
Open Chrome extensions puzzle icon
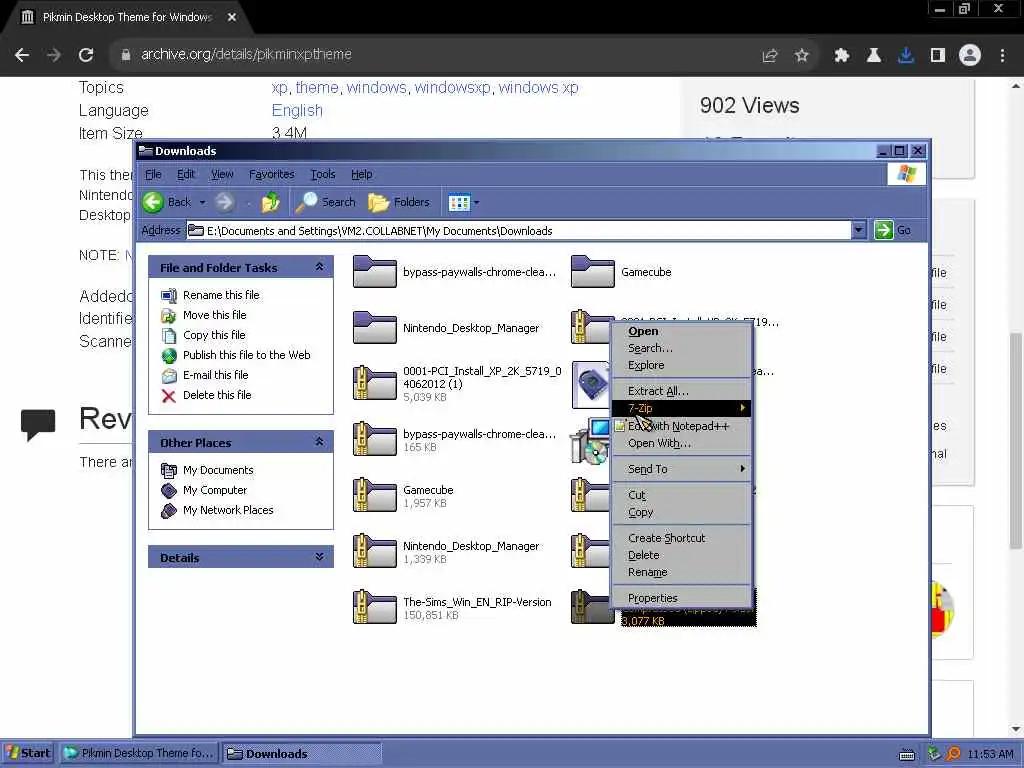click(x=841, y=56)
